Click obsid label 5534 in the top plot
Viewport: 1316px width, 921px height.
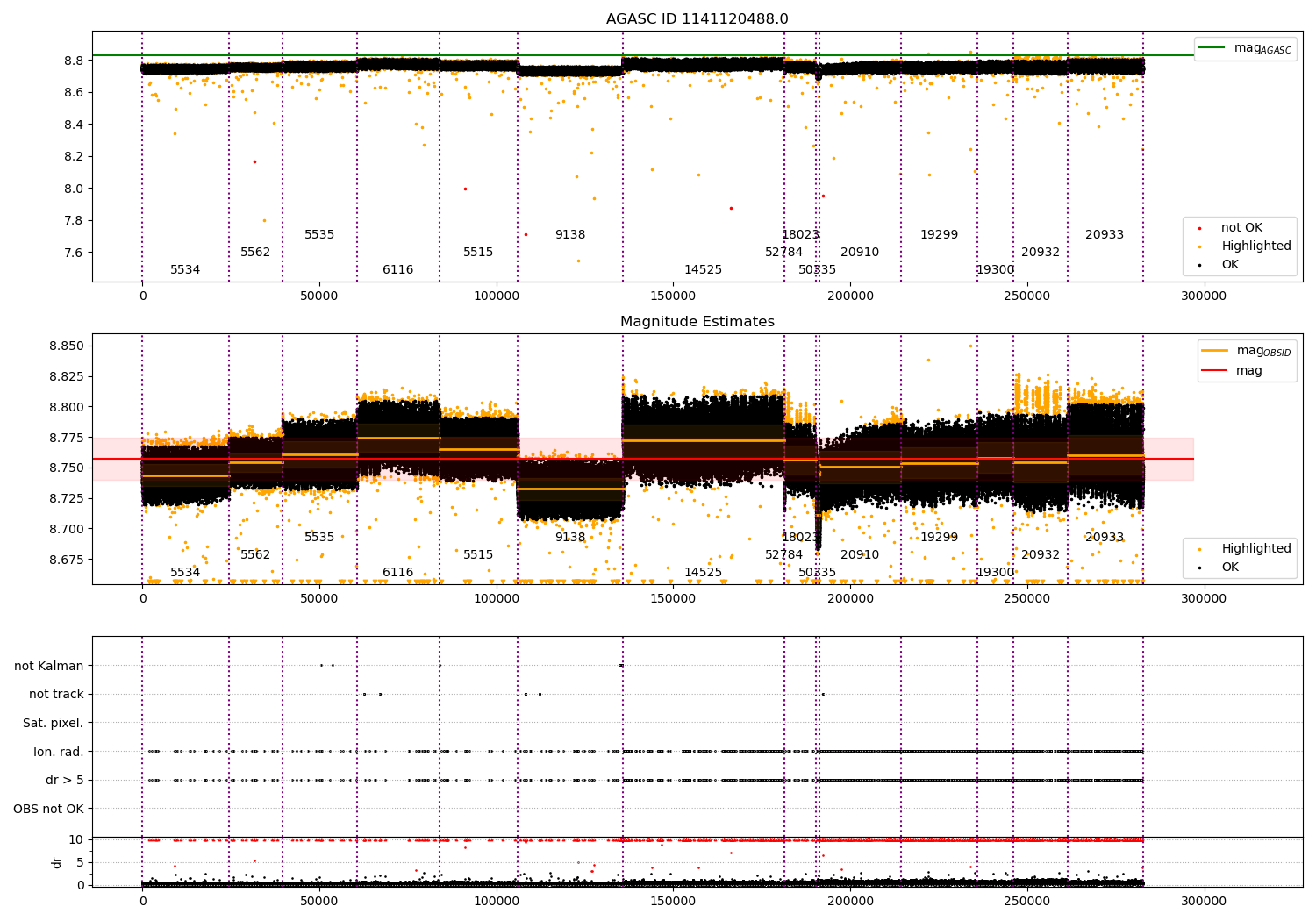185,270
